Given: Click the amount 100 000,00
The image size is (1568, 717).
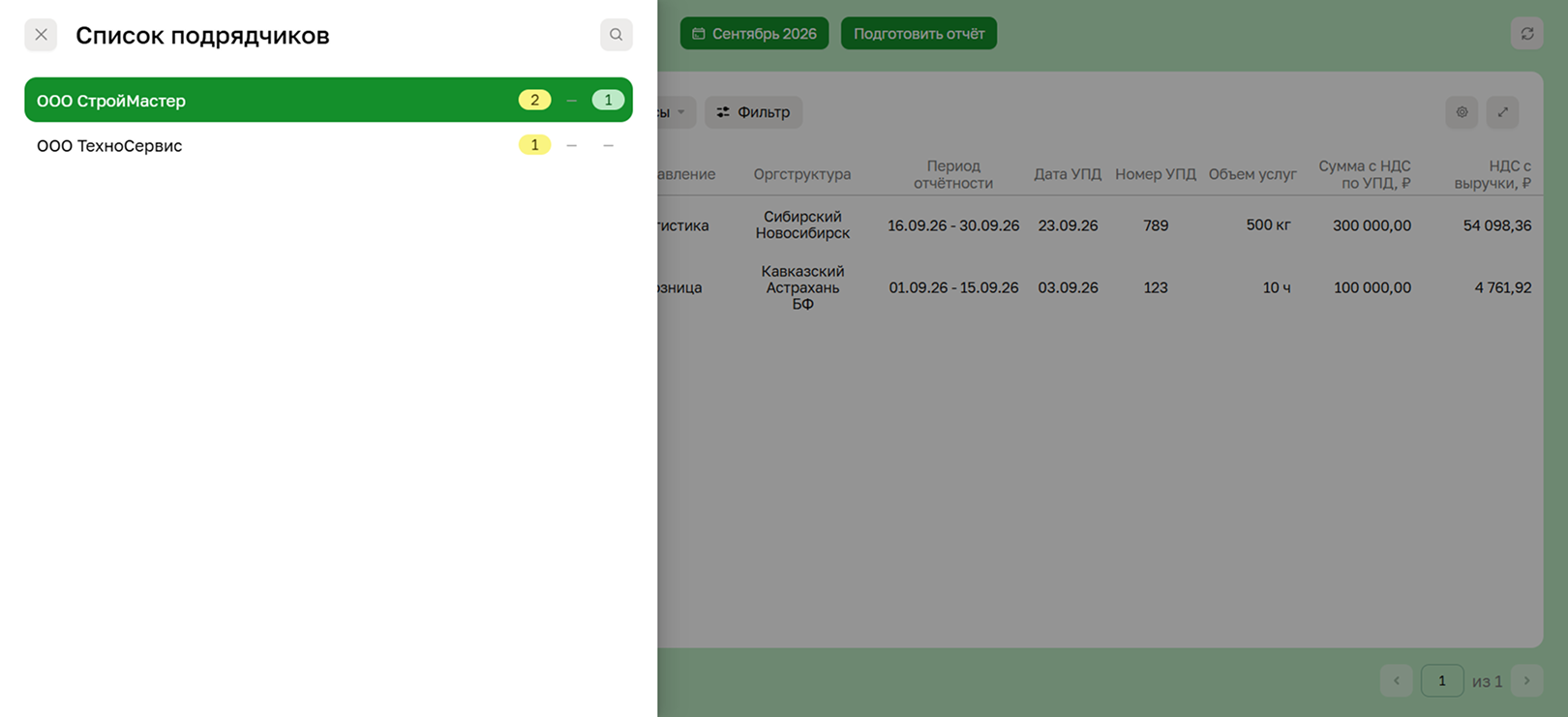Looking at the screenshot, I should pos(1372,287).
